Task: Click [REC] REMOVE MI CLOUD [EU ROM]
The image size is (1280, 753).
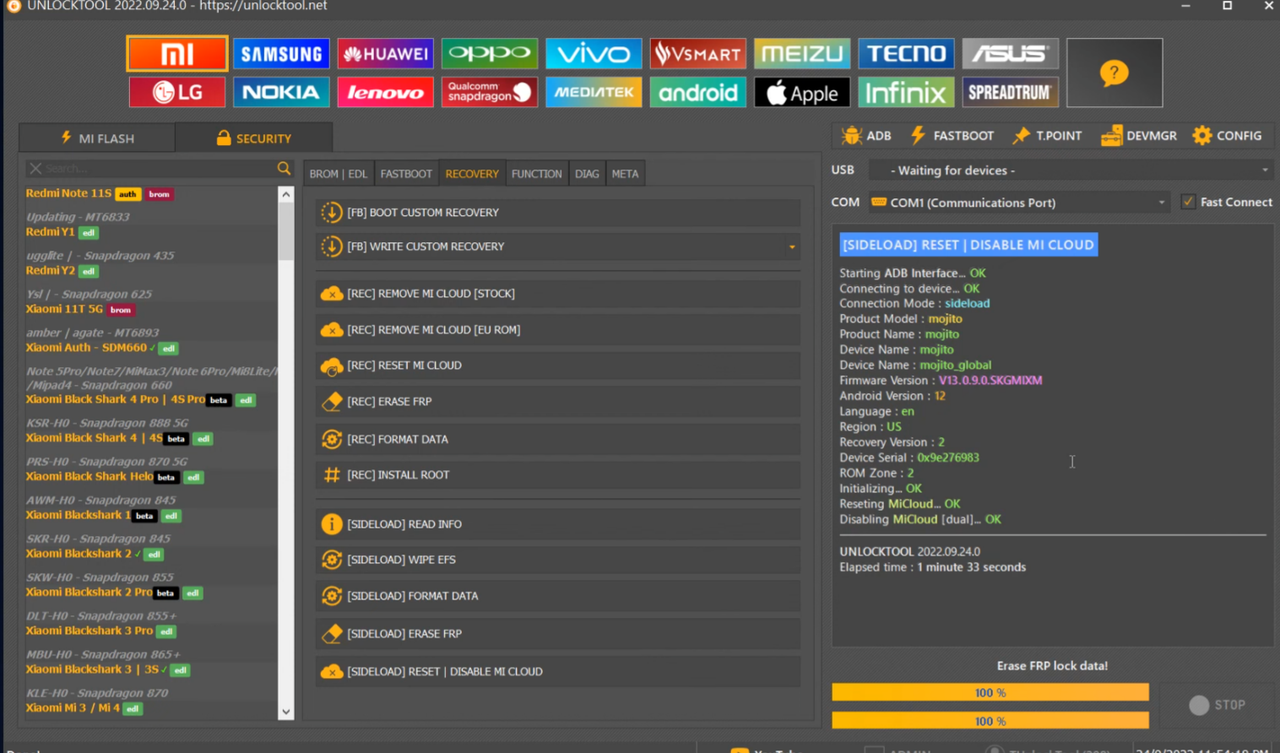Action: click(558, 330)
